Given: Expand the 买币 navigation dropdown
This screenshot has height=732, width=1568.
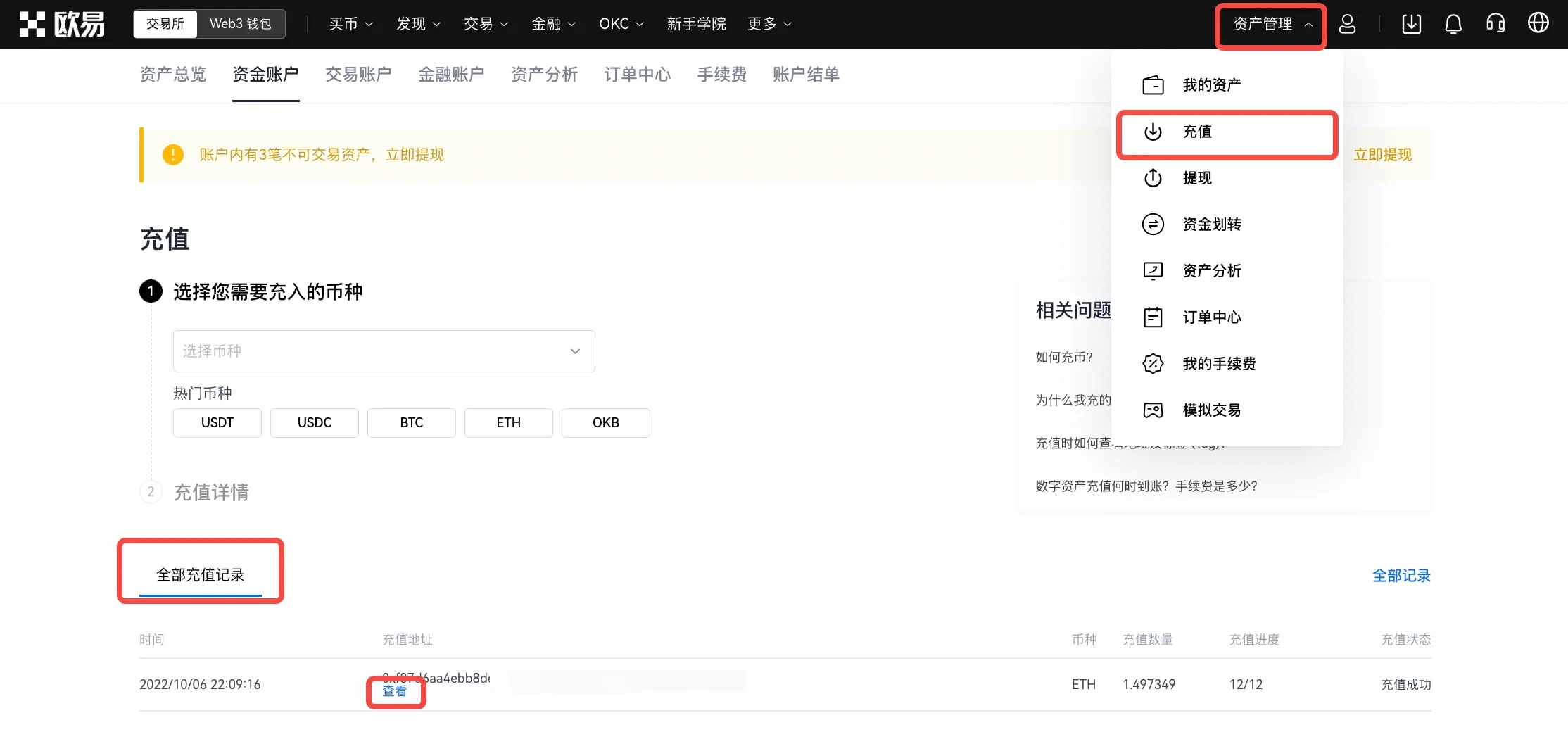Looking at the screenshot, I should tap(350, 24).
